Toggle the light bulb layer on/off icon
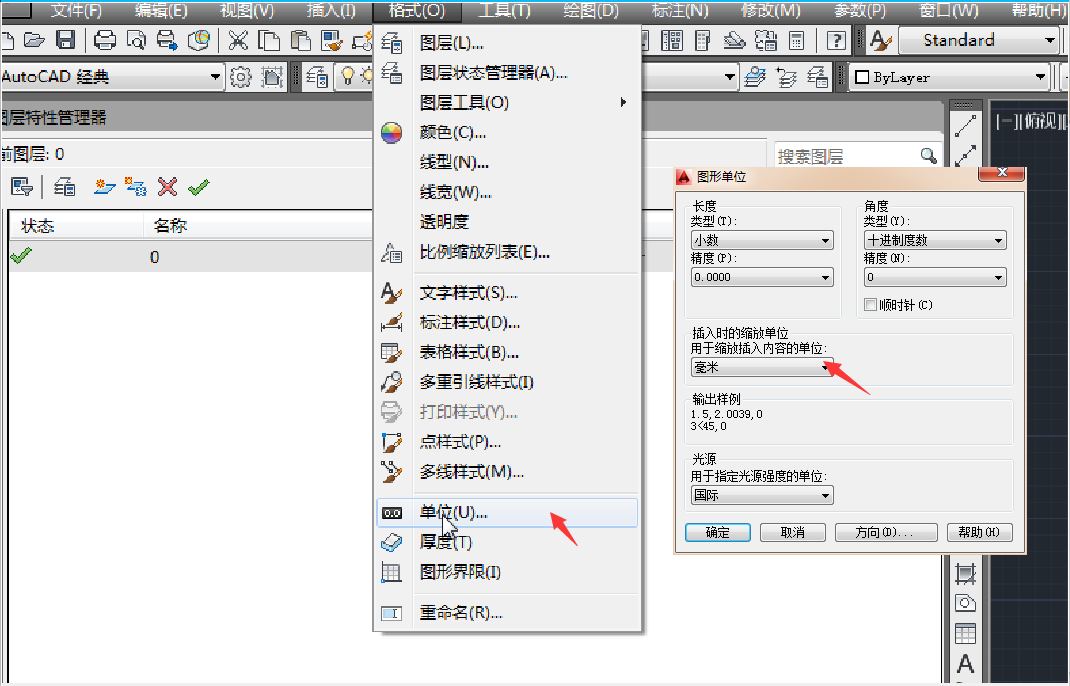The image size is (1070, 686). click(347, 76)
